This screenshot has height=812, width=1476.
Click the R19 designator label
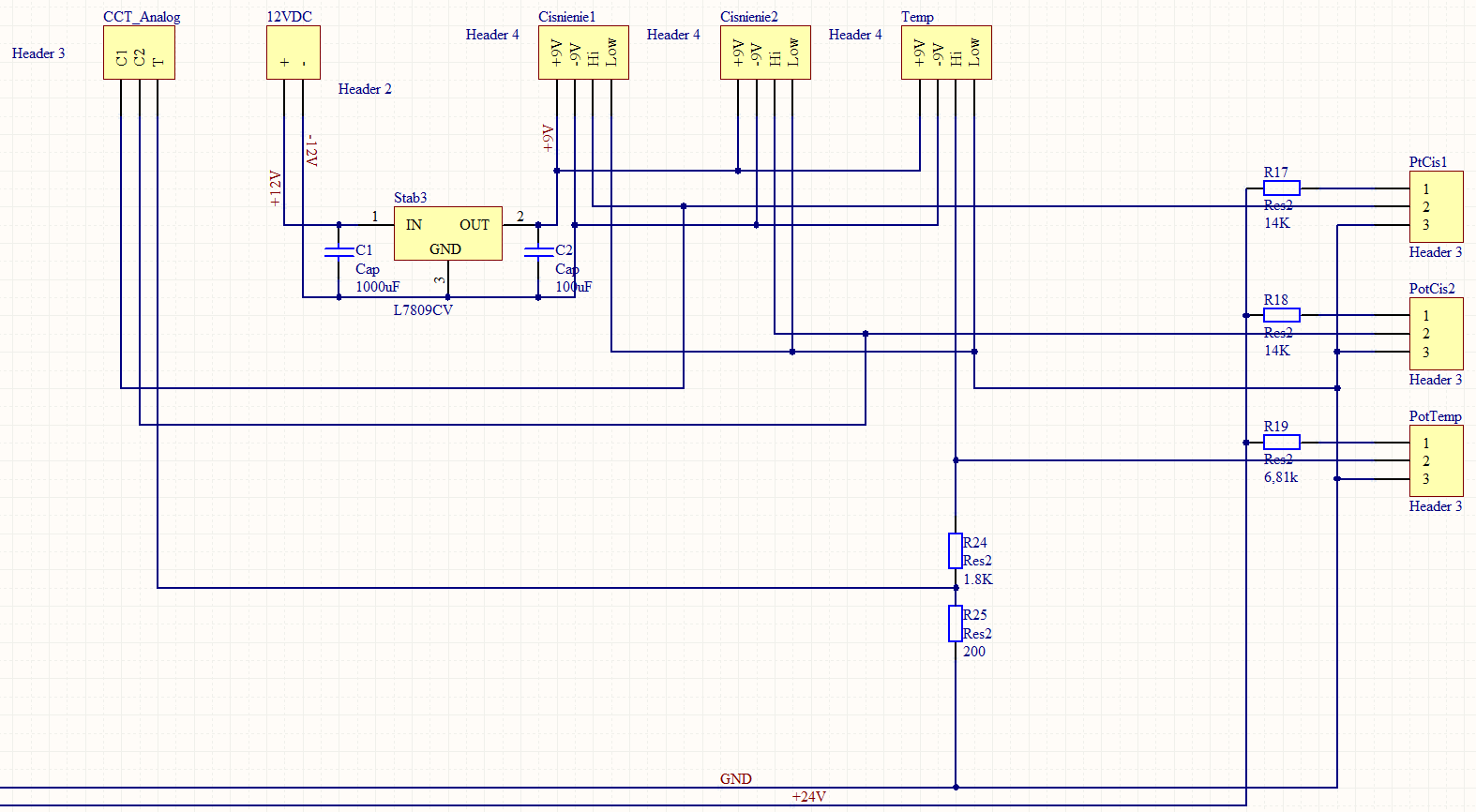(1276, 427)
